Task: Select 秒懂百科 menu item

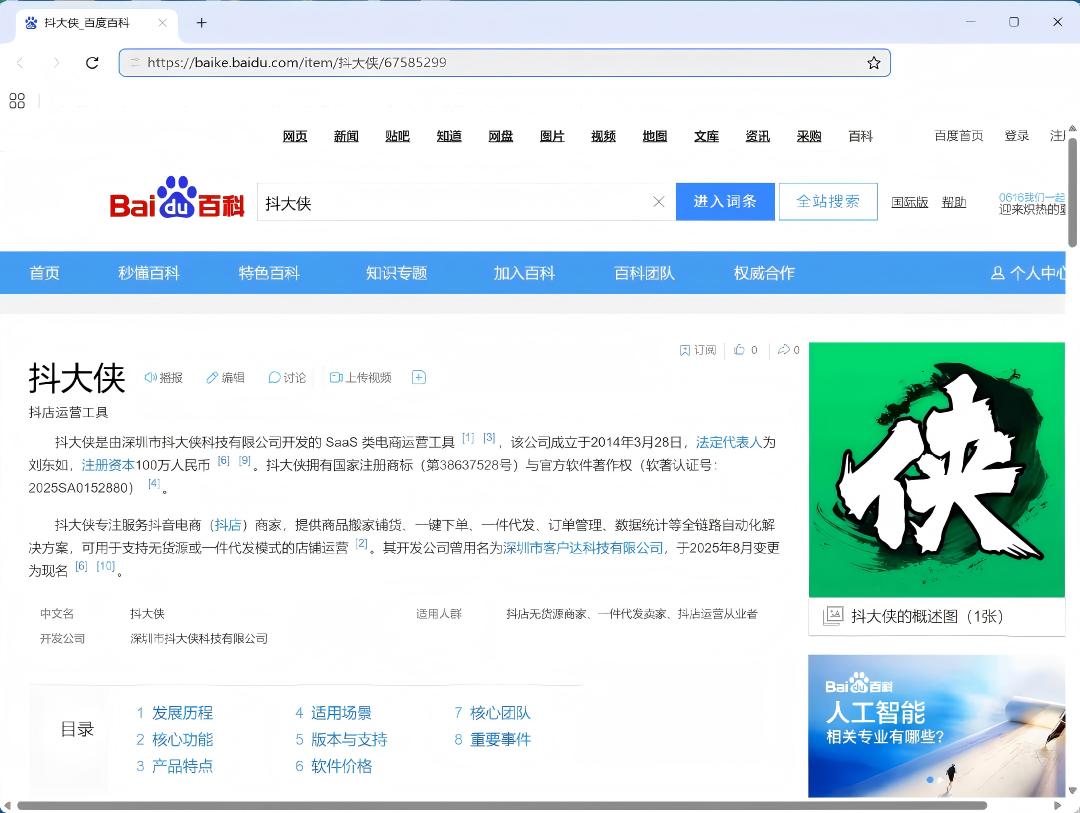Action: [x=149, y=273]
